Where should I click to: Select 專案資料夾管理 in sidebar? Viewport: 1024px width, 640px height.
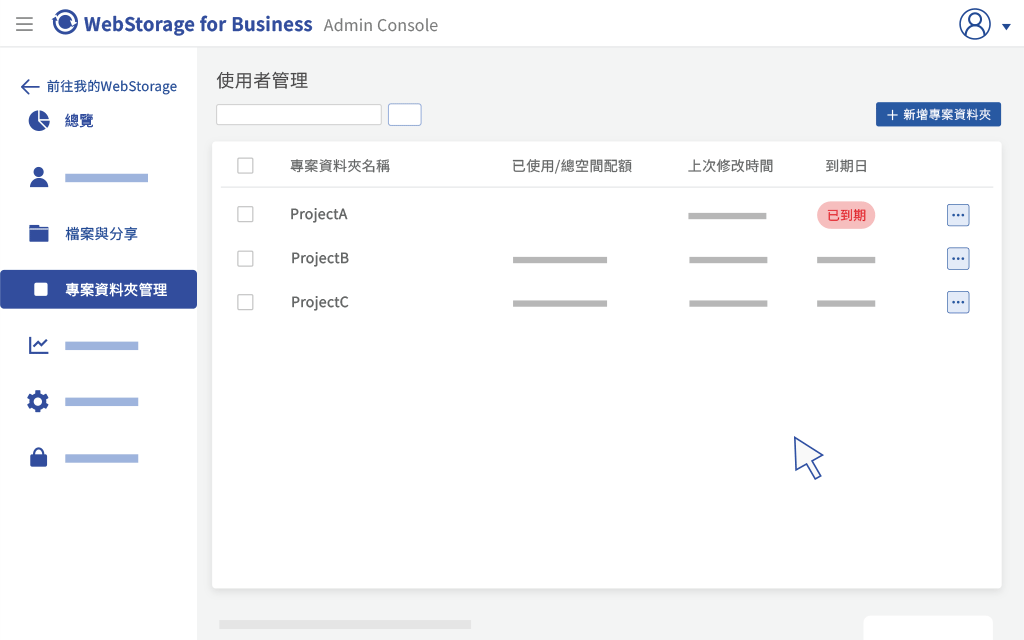click(98, 289)
